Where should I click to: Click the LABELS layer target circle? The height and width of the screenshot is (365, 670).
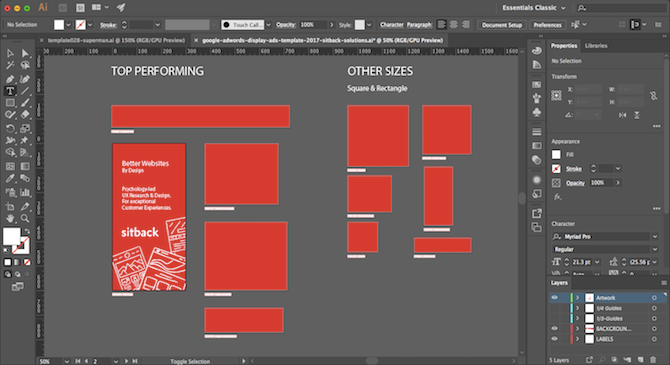tap(654, 339)
